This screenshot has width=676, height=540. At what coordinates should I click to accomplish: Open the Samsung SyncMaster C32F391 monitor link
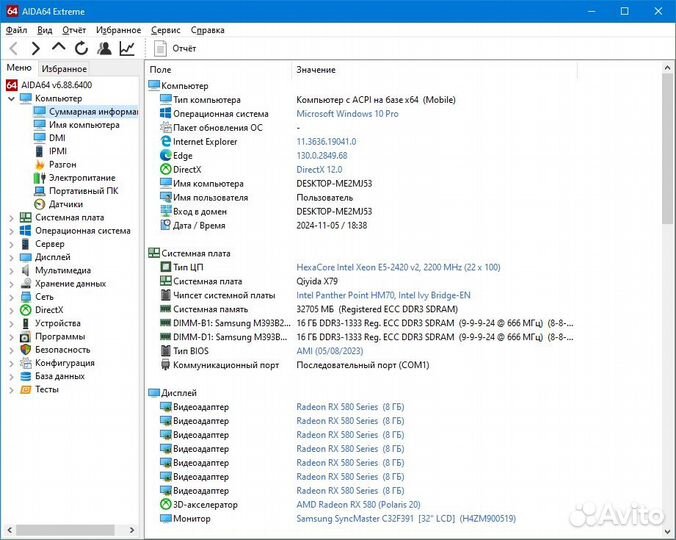tap(406, 518)
